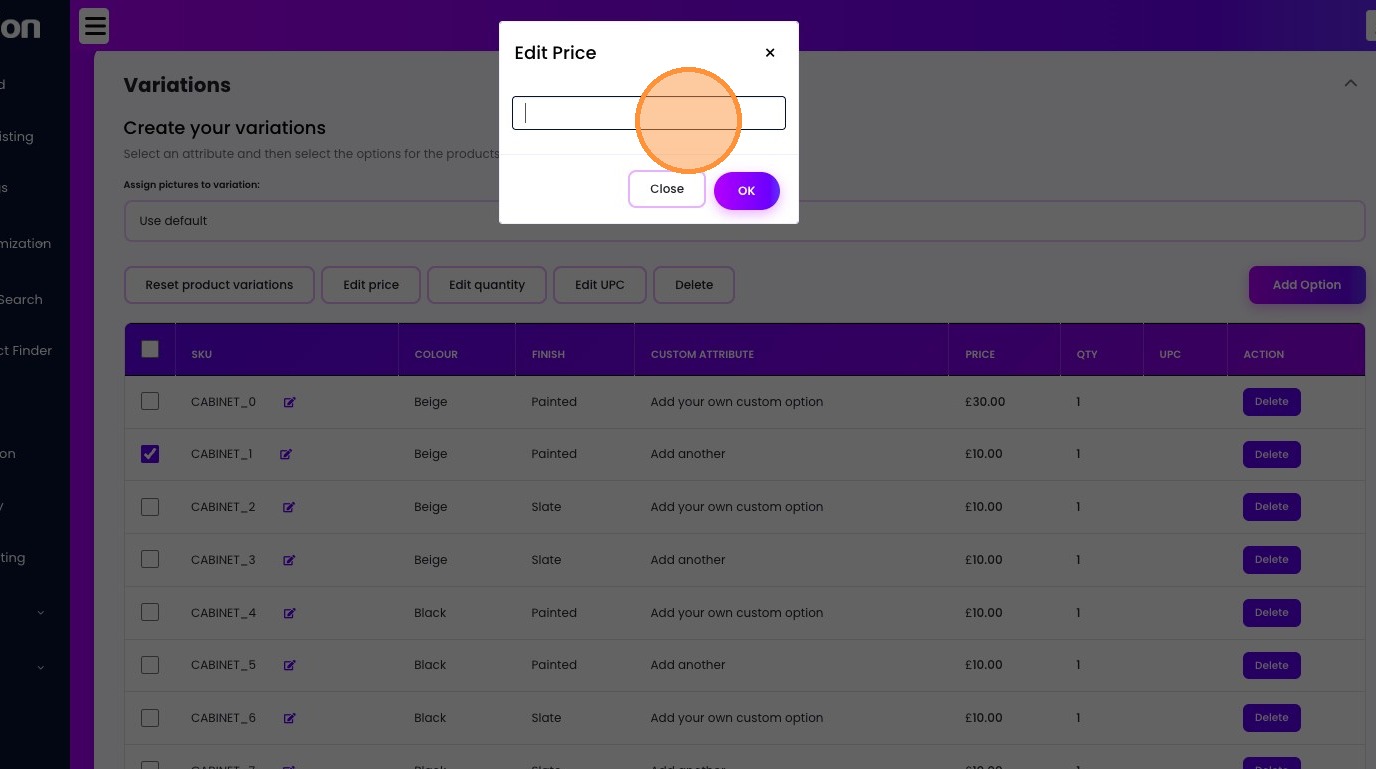Open the Use default pictures dropdown
The image size is (1376, 769).
point(744,221)
